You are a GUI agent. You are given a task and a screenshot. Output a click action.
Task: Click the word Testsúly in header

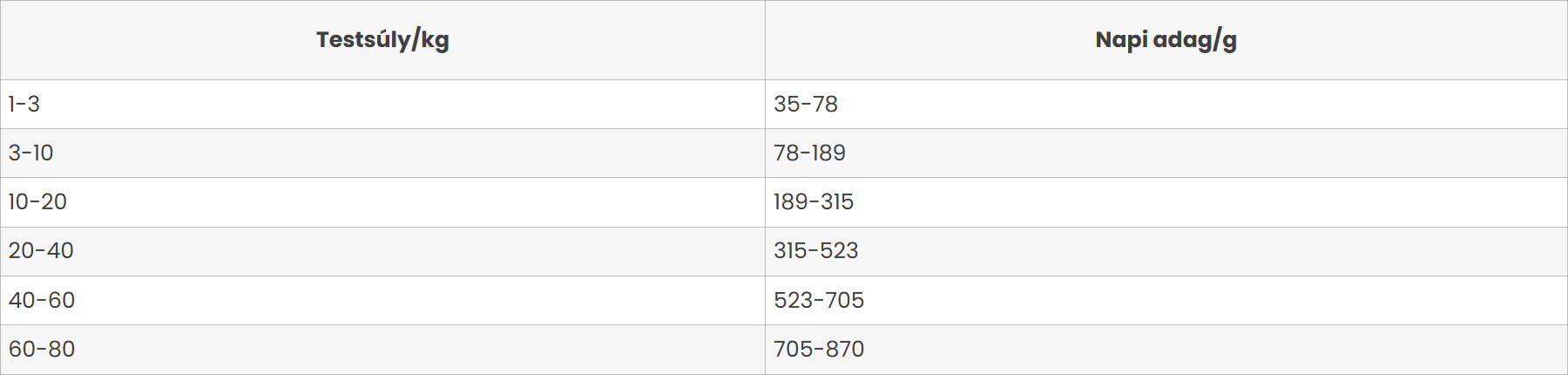click(363, 40)
